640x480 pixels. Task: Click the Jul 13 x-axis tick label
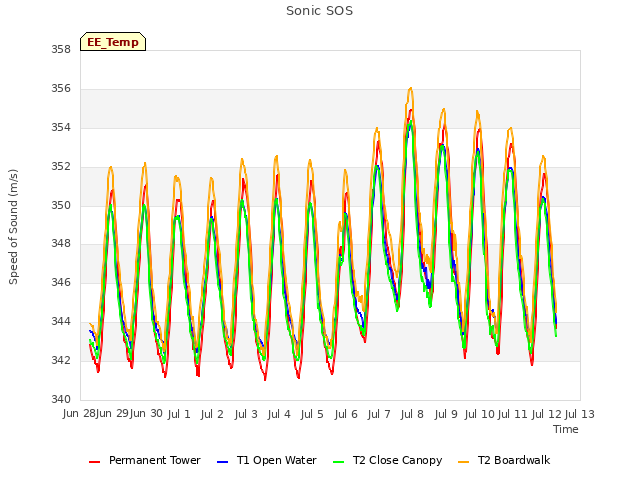click(580, 414)
